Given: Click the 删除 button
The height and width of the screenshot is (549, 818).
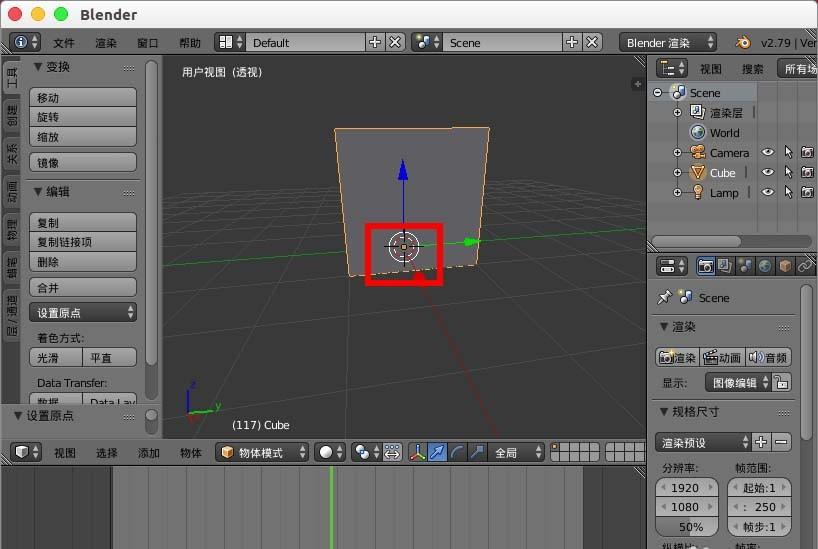Looking at the screenshot, I should point(83,261).
